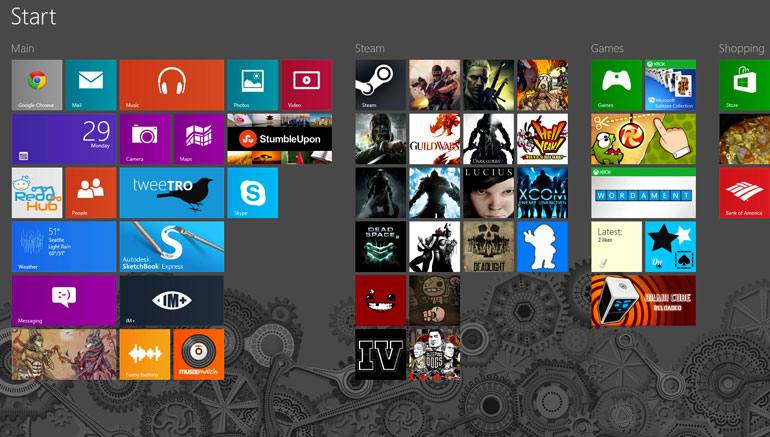Open the StumbleUpon tile
Screen dimensions: 770x437
click(279, 139)
